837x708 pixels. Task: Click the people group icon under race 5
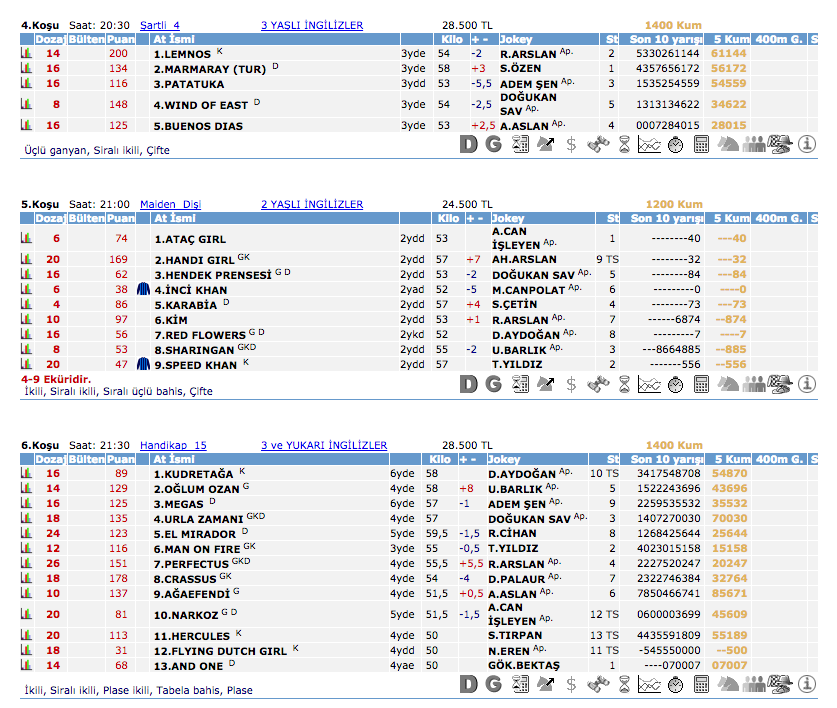tap(754, 384)
